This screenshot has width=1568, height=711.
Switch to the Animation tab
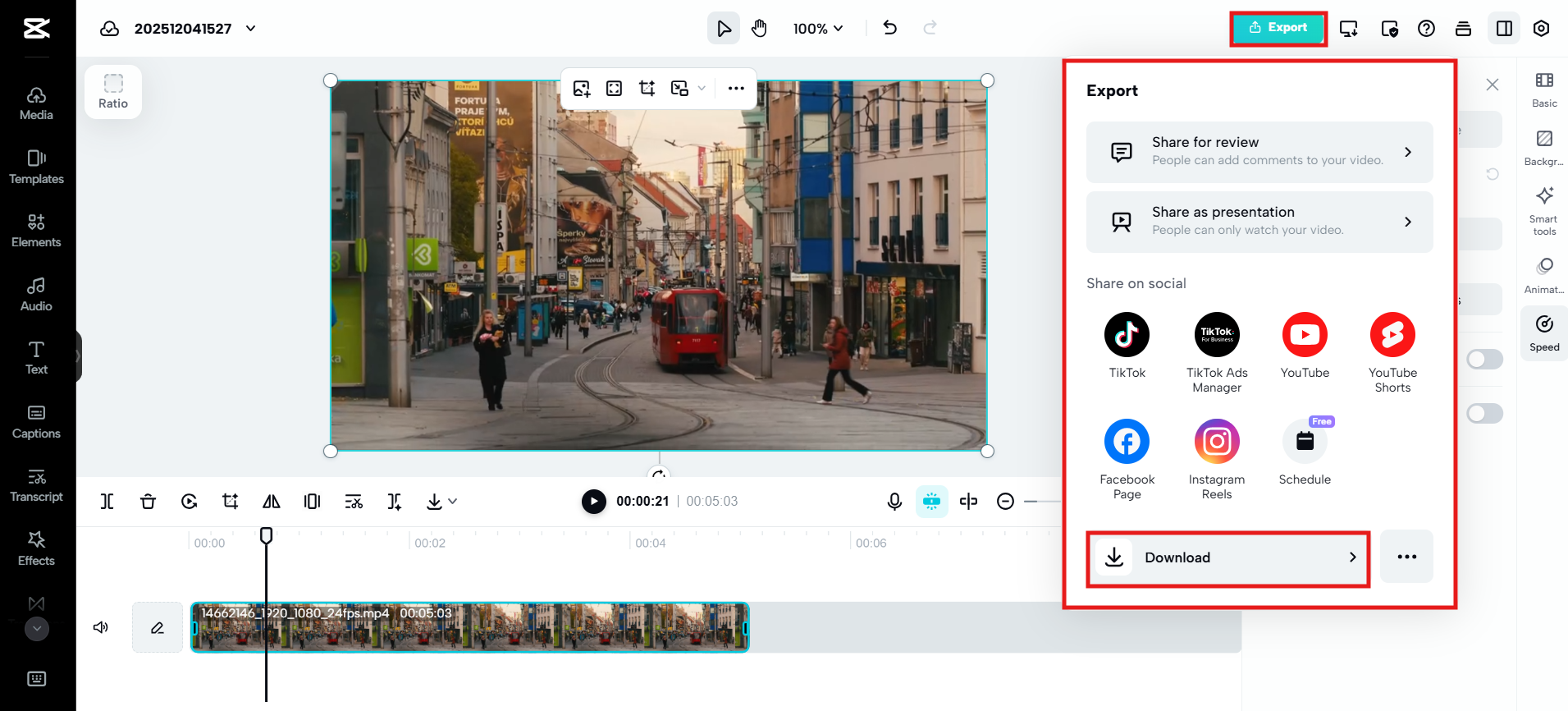pyautogui.click(x=1544, y=276)
